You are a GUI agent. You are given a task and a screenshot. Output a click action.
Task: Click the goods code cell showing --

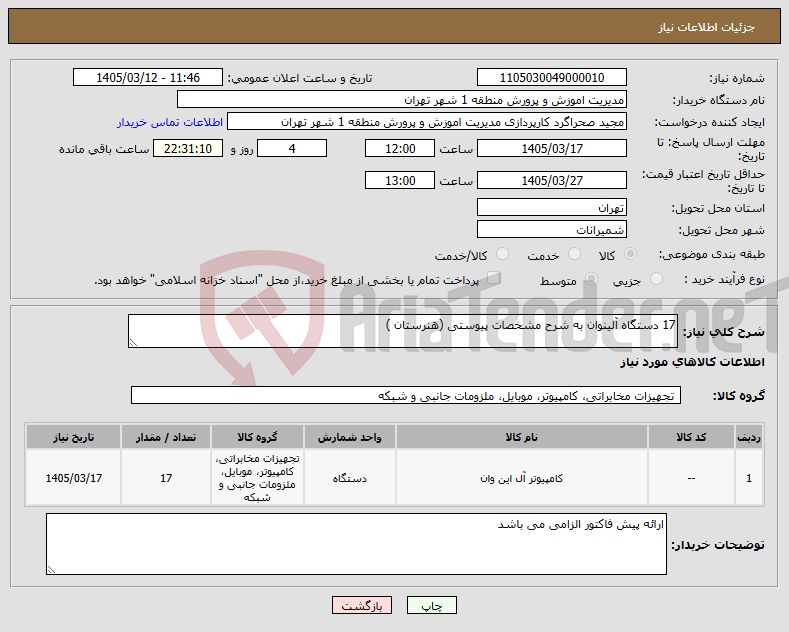(691, 478)
